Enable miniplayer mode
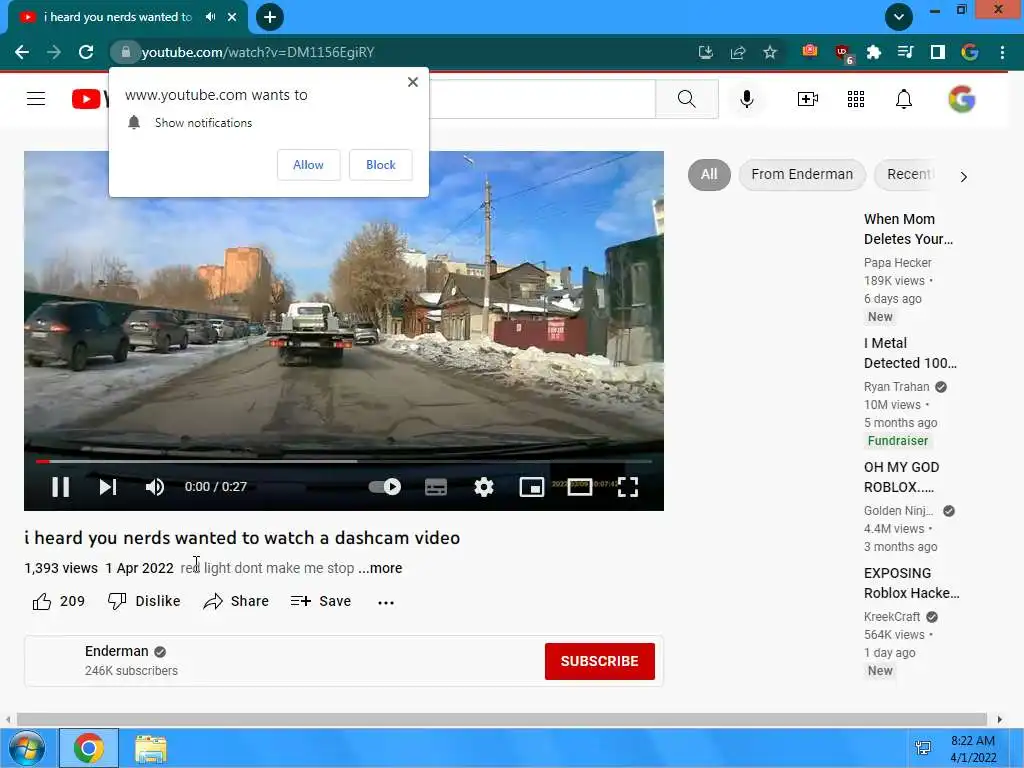The width and height of the screenshot is (1024, 768). tap(532, 487)
